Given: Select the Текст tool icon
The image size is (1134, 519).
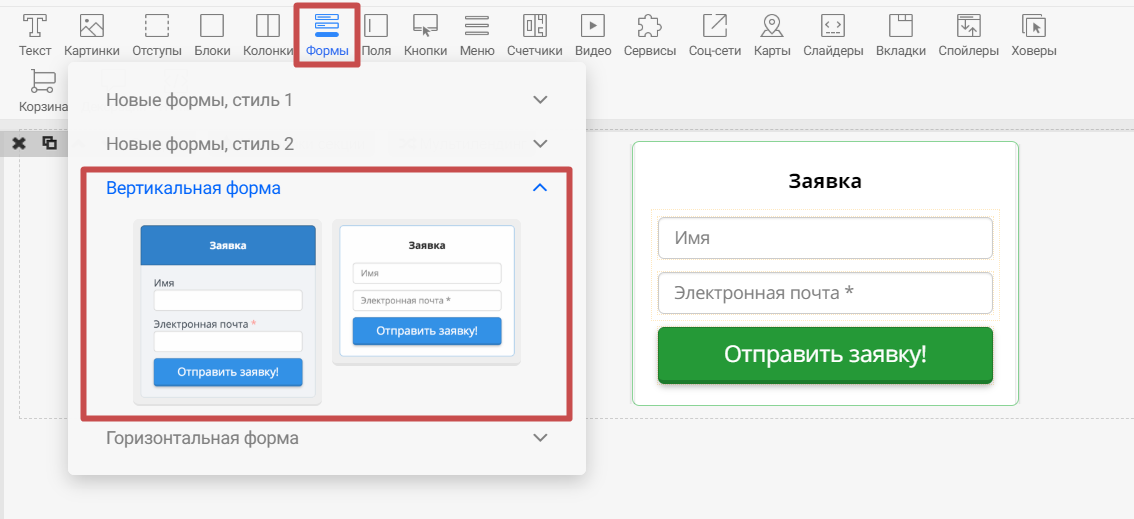Looking at the screenshot, I should 35,27.
